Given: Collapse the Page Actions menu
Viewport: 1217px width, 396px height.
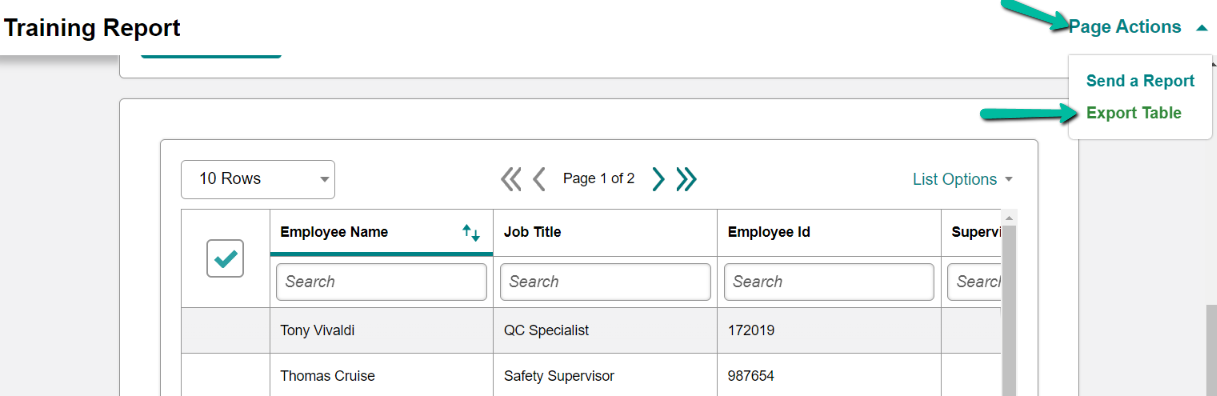Looking at the screenshot, I should click(x=1138, y=27).
